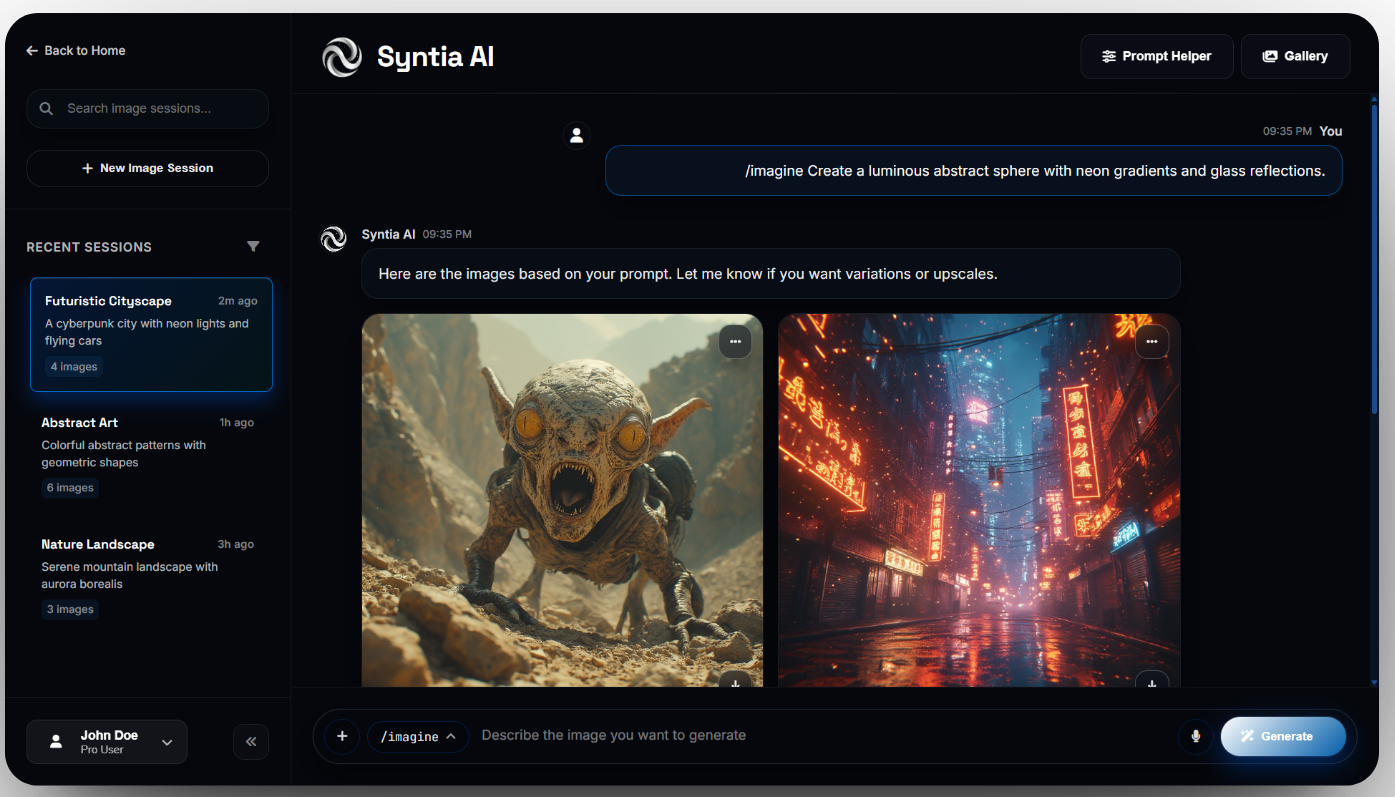Go Back to Home
The image size is (1395, 797).
76,50
